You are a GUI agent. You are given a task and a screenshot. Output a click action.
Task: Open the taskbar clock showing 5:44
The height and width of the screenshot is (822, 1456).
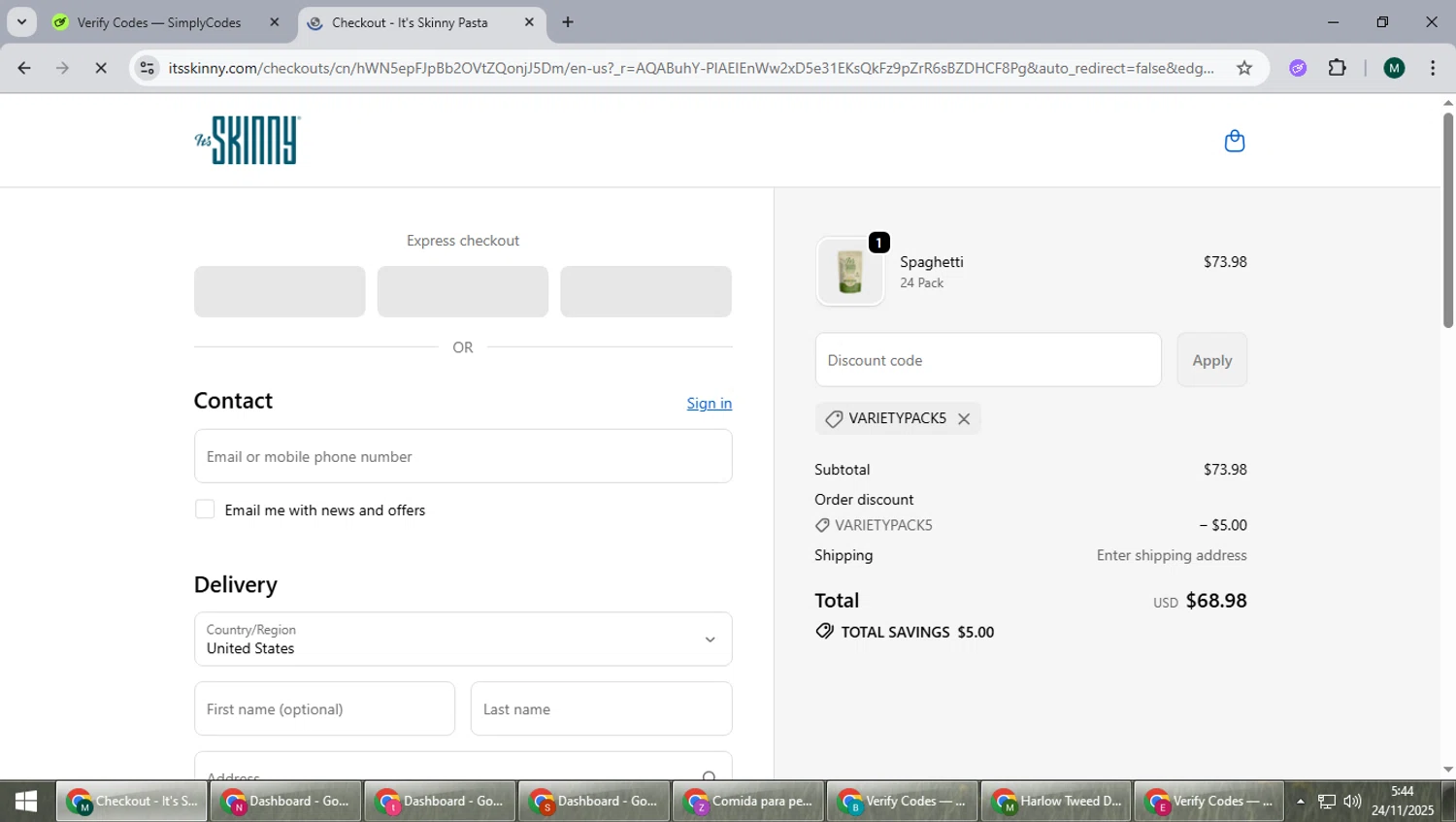[1403, 802]
